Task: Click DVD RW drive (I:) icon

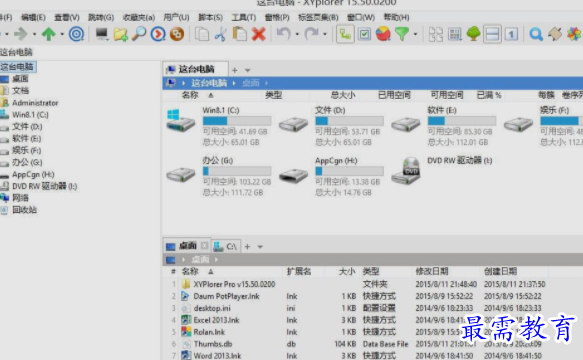Action: [406, 171]
